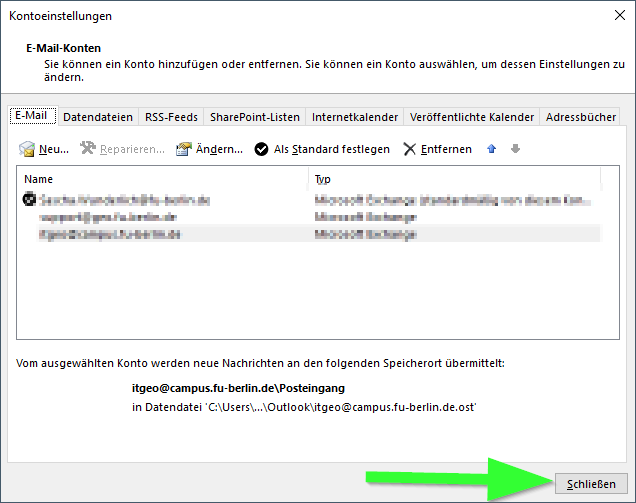Open the Internetkalender tab

tap(355, 117)
